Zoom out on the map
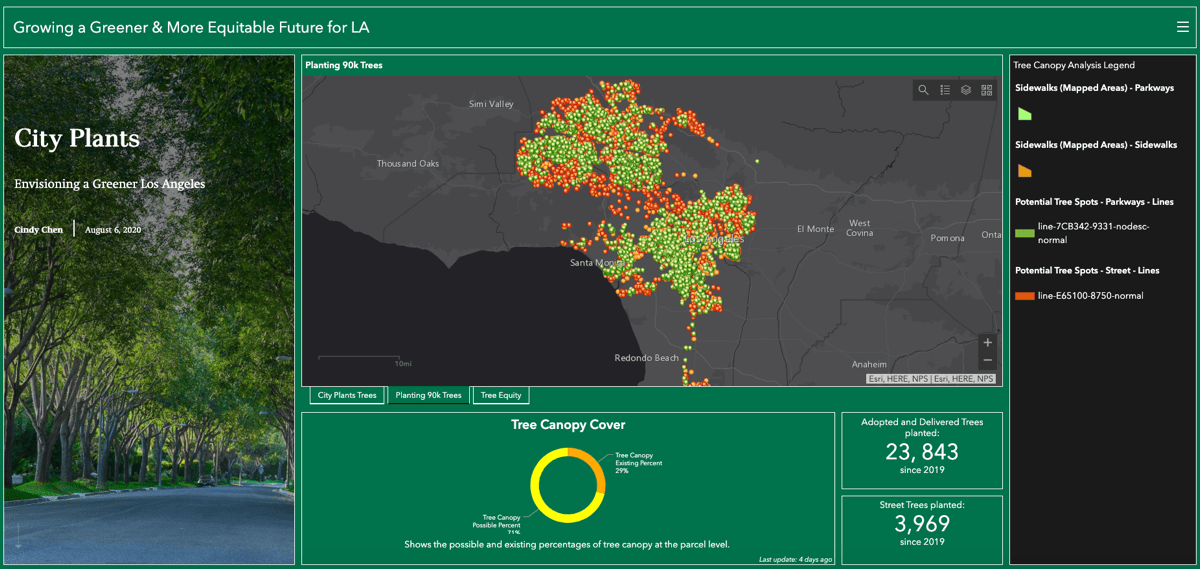The height and width of the screenshot is (569, 1200). coord(987,360)
